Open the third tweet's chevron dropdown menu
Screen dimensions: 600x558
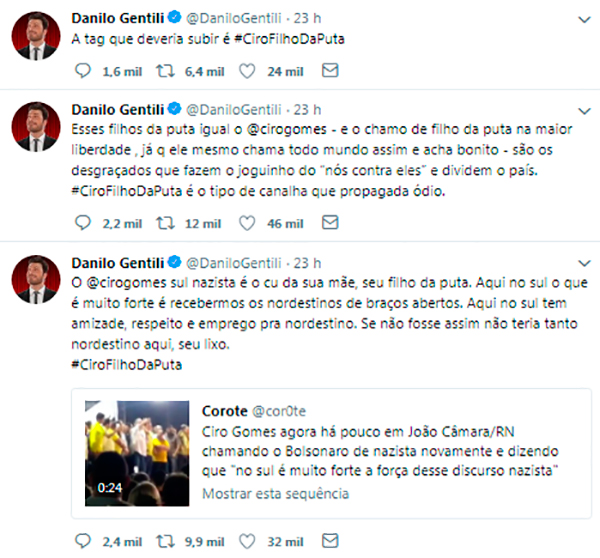click(584, 263)
